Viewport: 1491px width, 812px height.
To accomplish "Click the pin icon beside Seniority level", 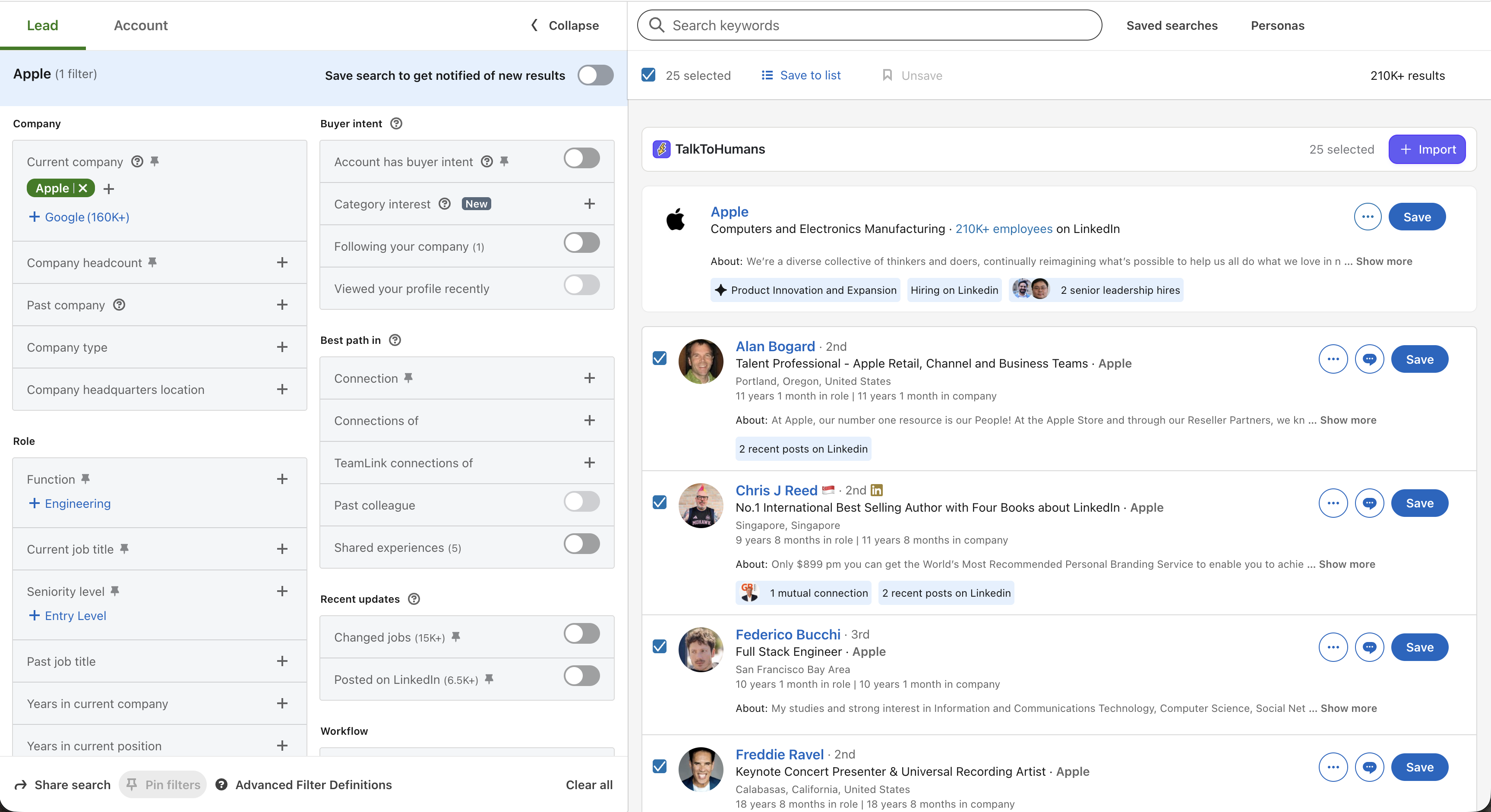I will click(114, 591).
